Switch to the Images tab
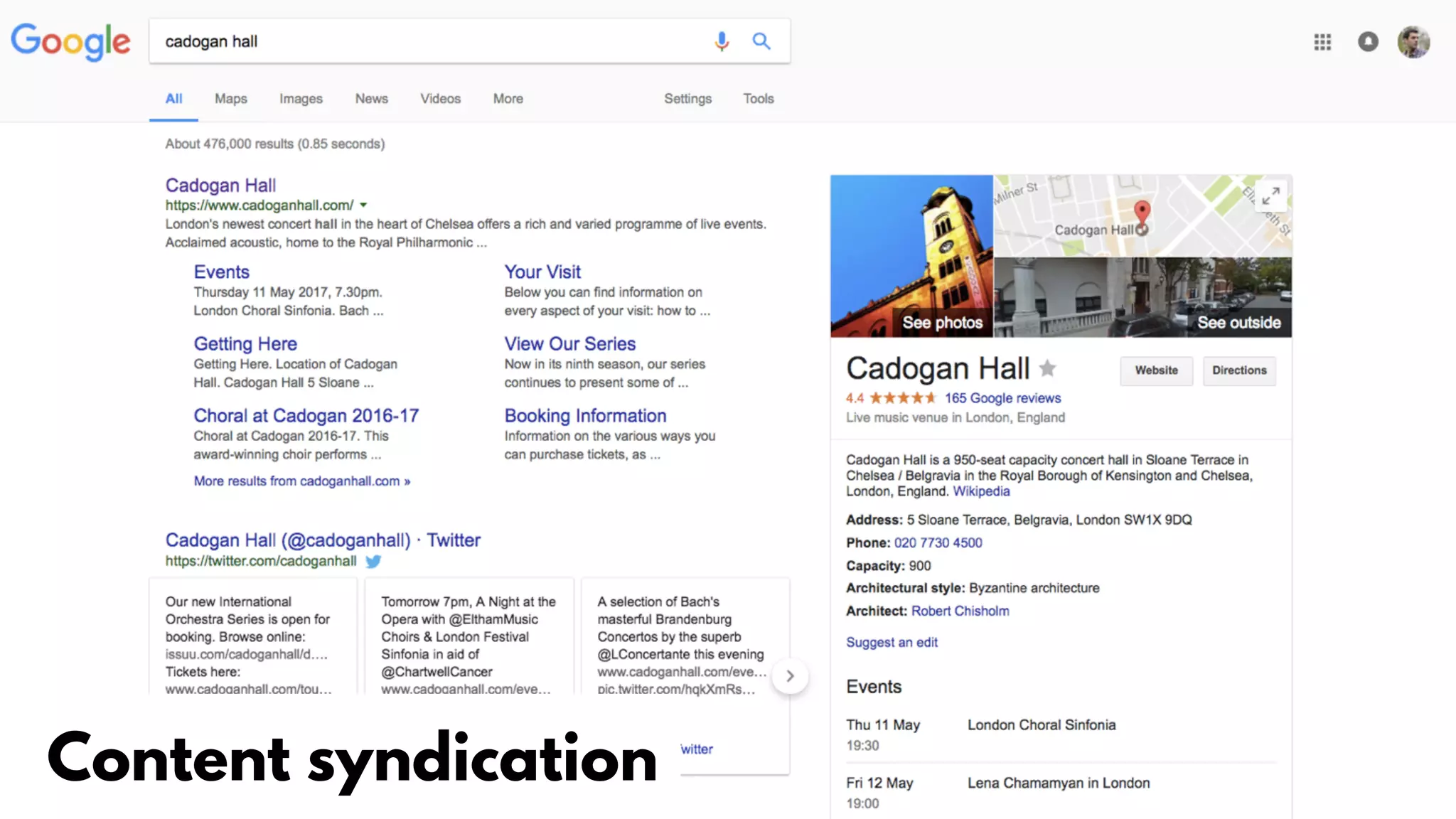1456x819 pixels. click(301, 99)
